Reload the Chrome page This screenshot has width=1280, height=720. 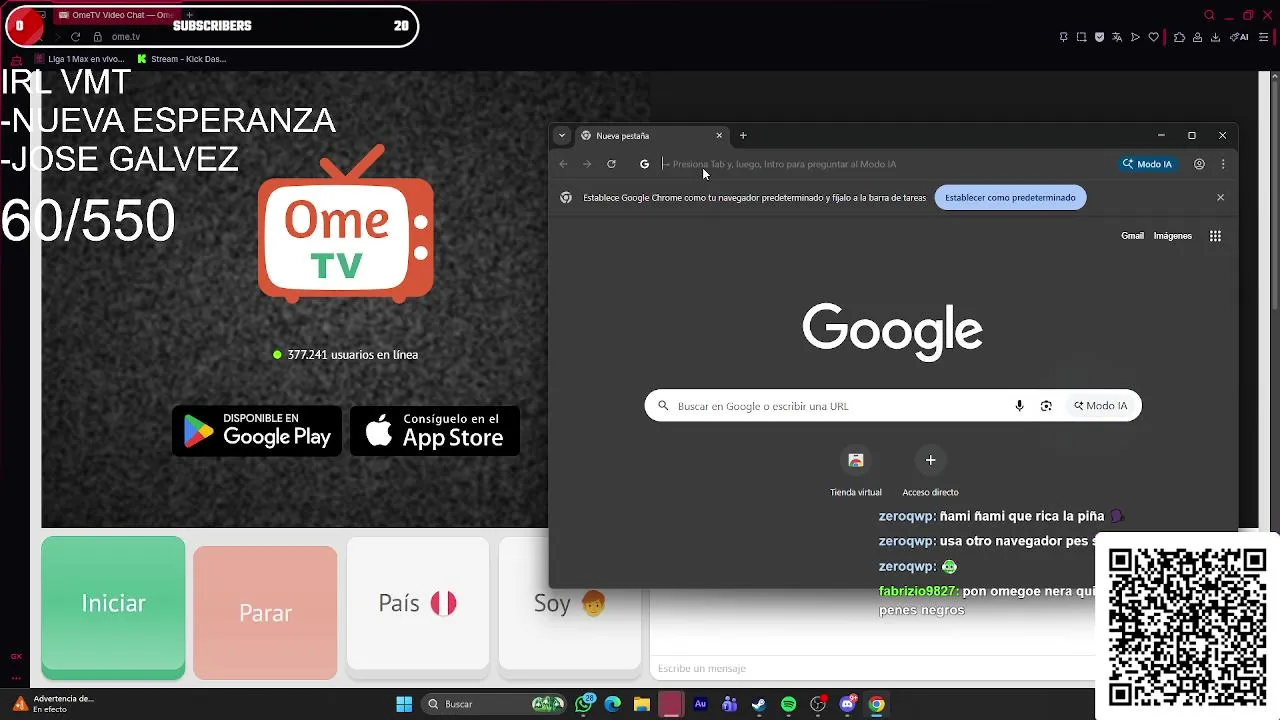tap(611, 164)
